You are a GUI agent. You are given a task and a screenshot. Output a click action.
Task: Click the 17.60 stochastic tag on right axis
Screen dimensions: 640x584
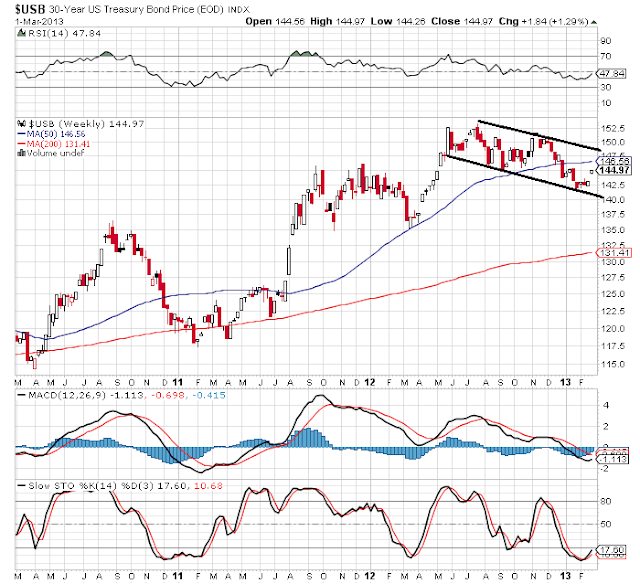click(611, 550)
